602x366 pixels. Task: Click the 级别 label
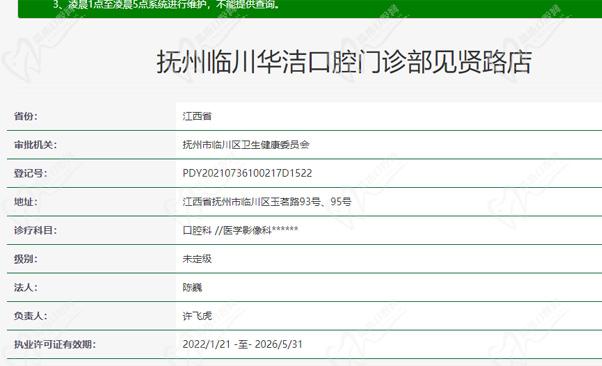(26, 259)
